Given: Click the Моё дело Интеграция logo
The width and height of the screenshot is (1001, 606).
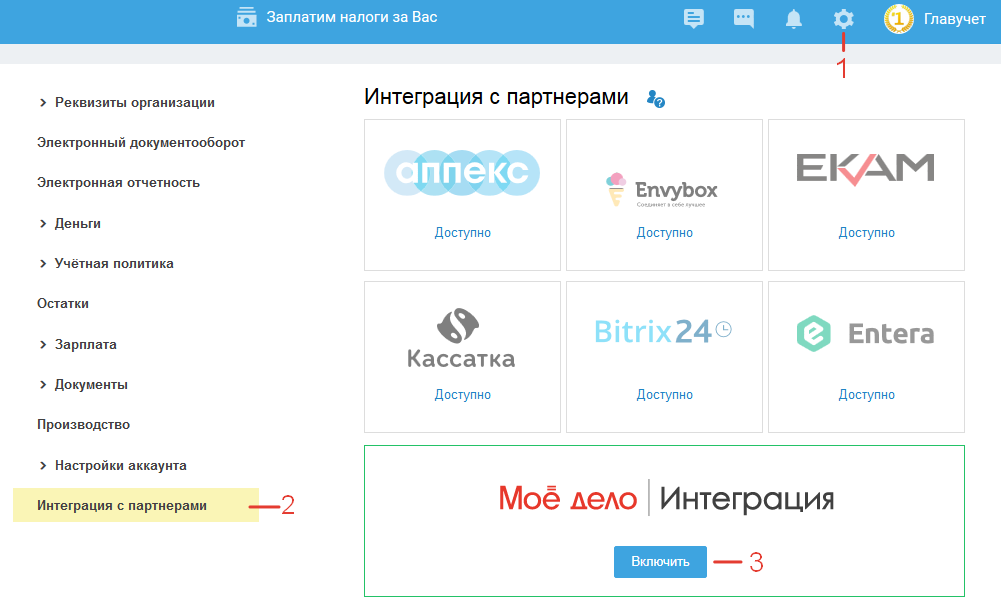Looking at the screenshot, I should [x=666, y=498].
